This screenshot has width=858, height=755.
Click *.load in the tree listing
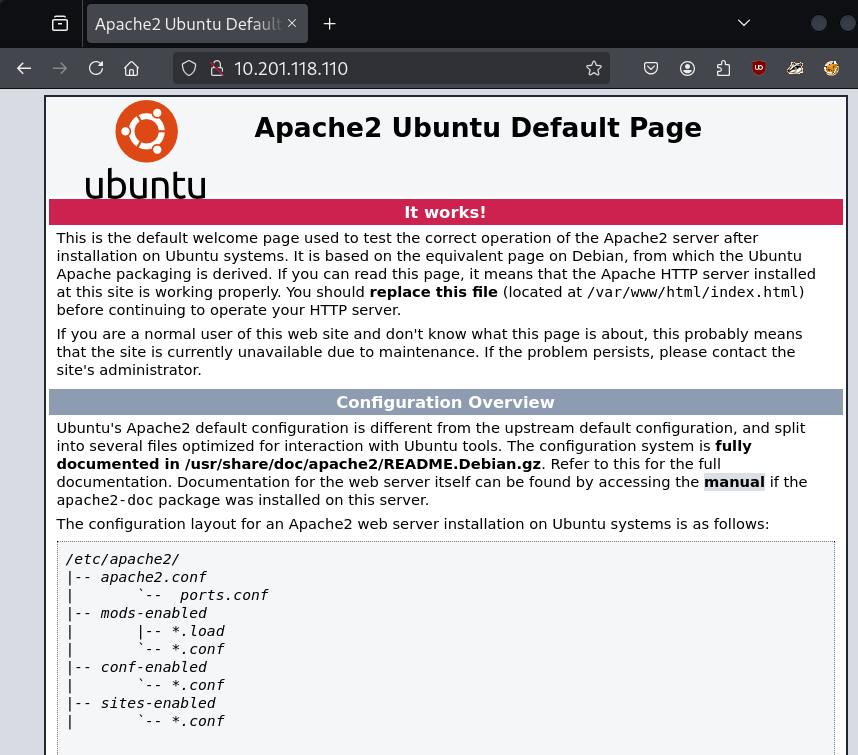(198, 631)
